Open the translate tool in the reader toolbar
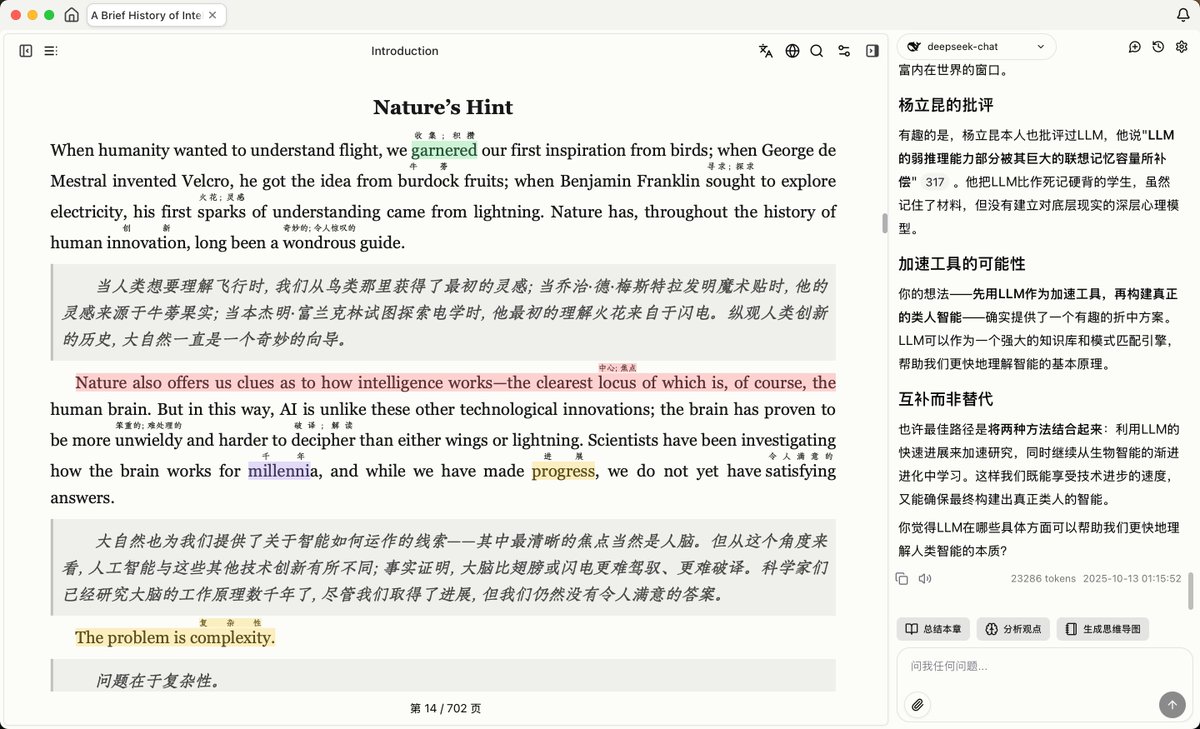This screenshot has width=1200, height=729. (x=765, y=50)
